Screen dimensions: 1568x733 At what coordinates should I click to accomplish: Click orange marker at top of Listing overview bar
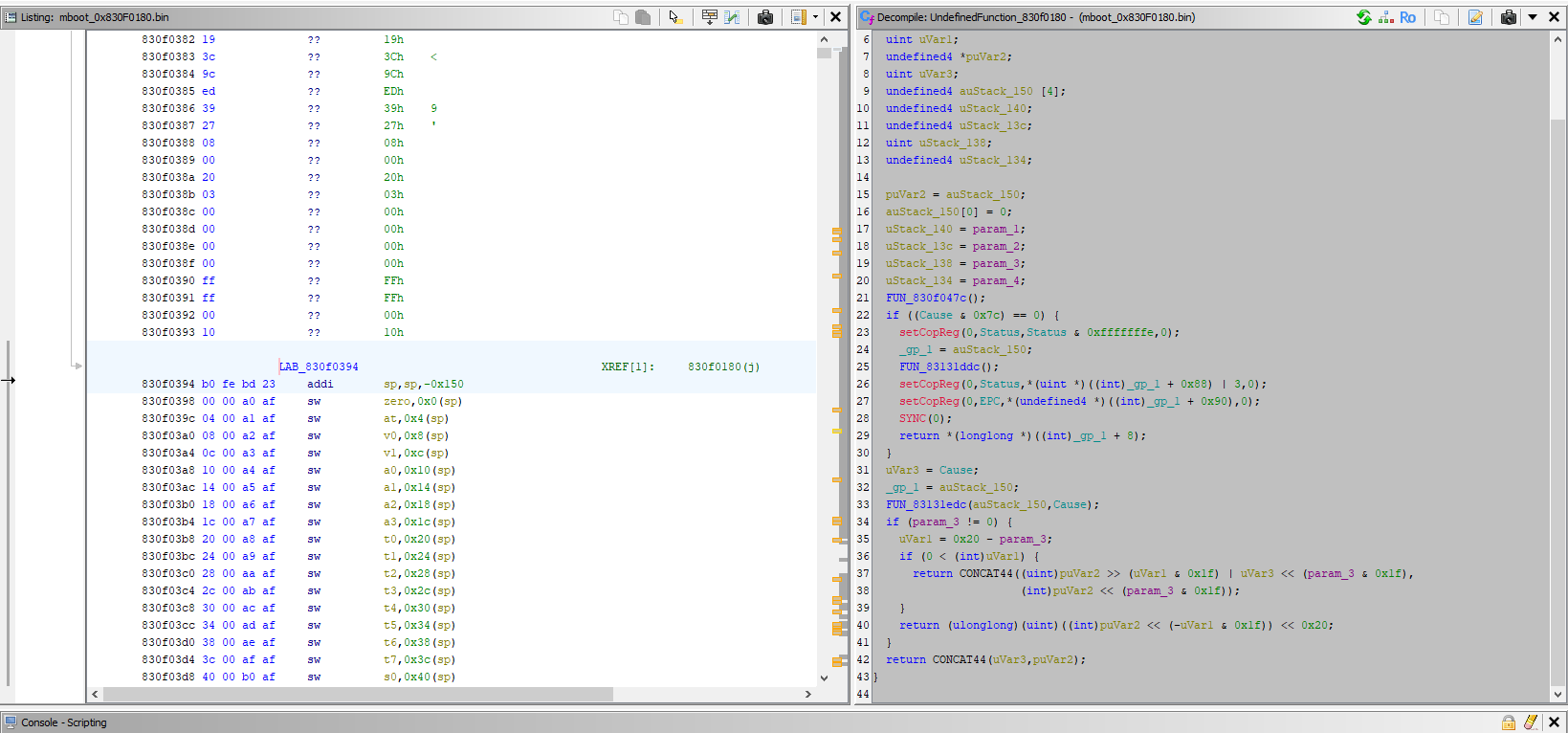tap(837, 232)
